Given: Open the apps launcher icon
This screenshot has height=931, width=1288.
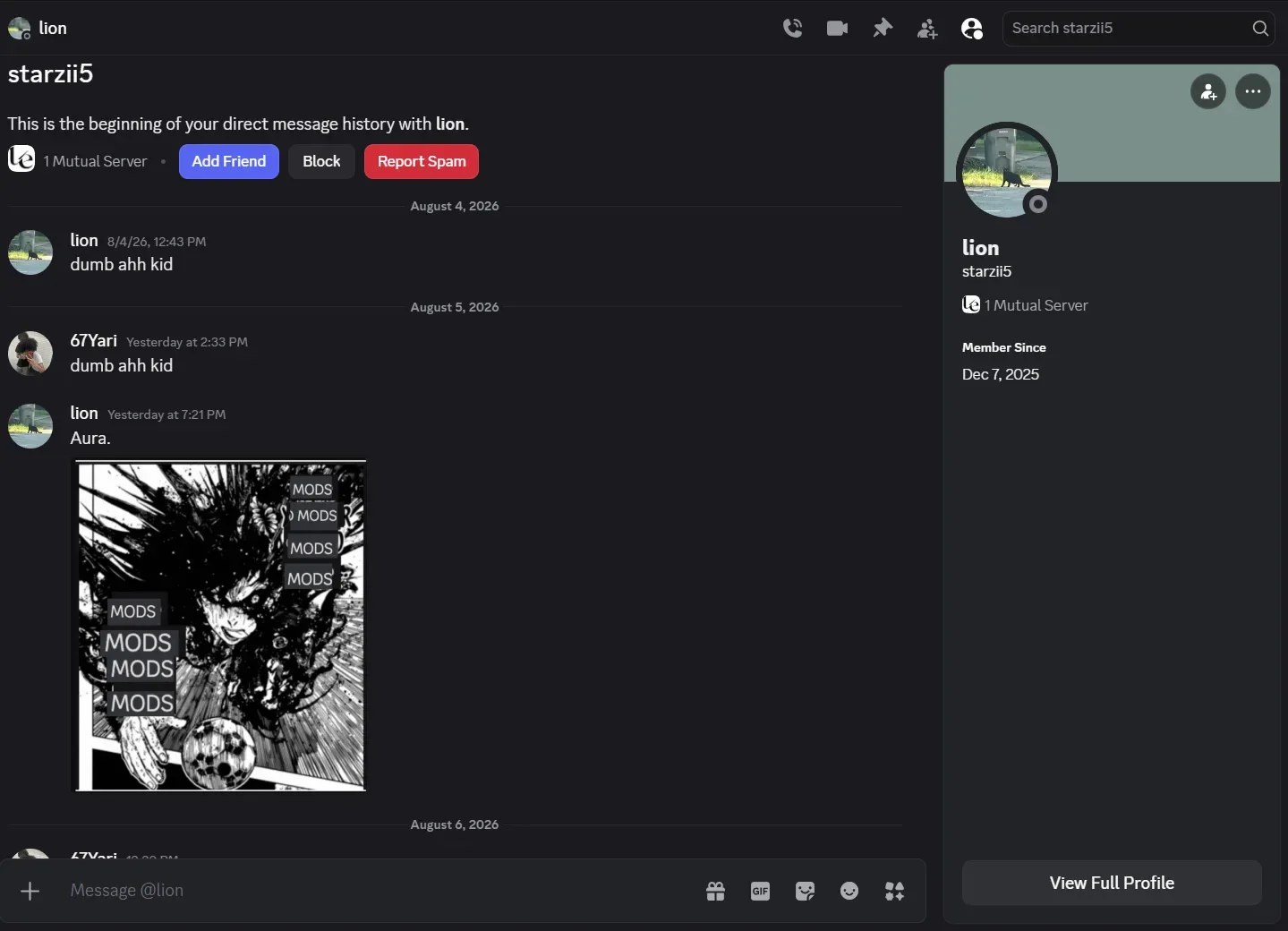Looking at the screenshot, I should click(x=894, y=891).
